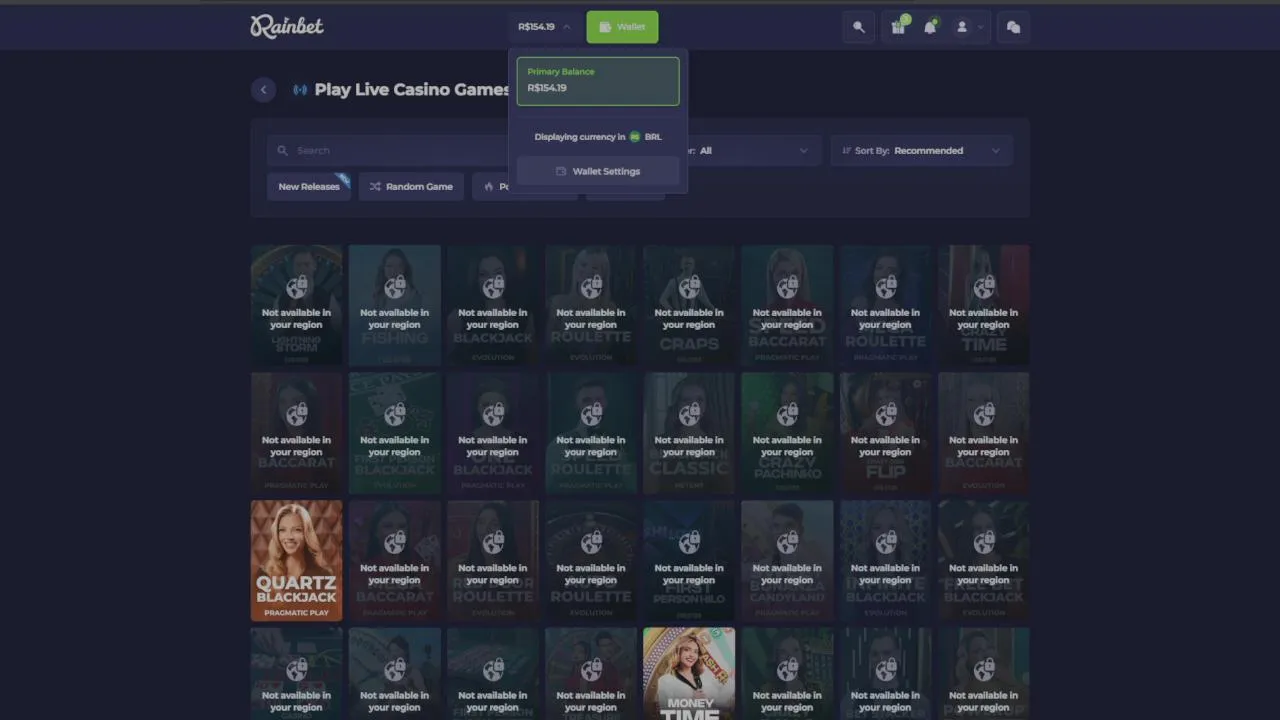The height and width of the screenshot is (720, 1280).
Task: Go back using the back arrow
Action: point(263,90)
